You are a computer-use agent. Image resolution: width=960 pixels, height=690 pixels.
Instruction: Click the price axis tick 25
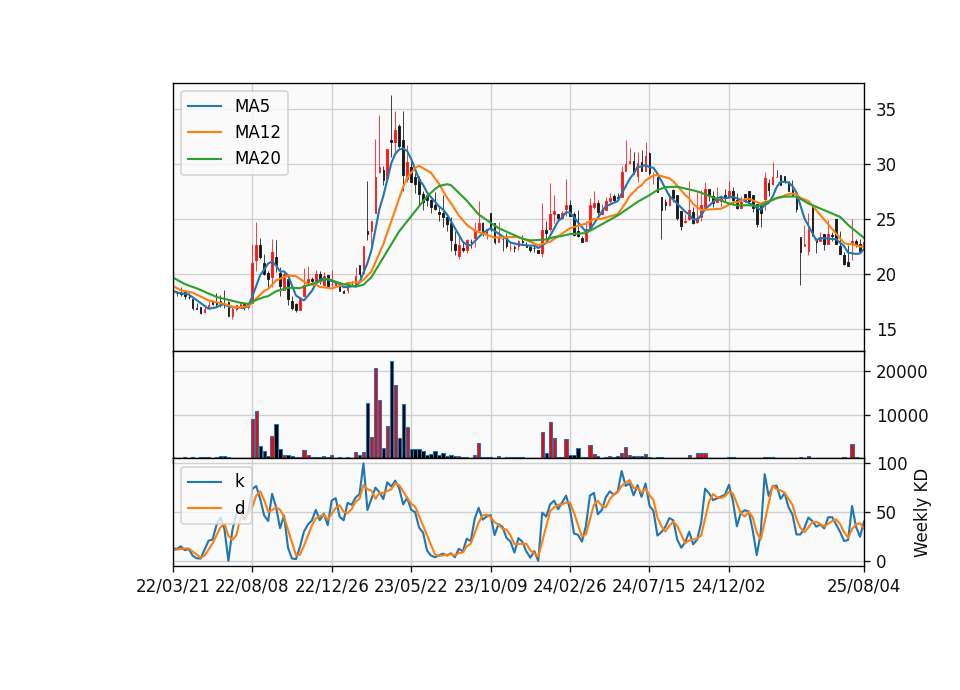(886, 220)
